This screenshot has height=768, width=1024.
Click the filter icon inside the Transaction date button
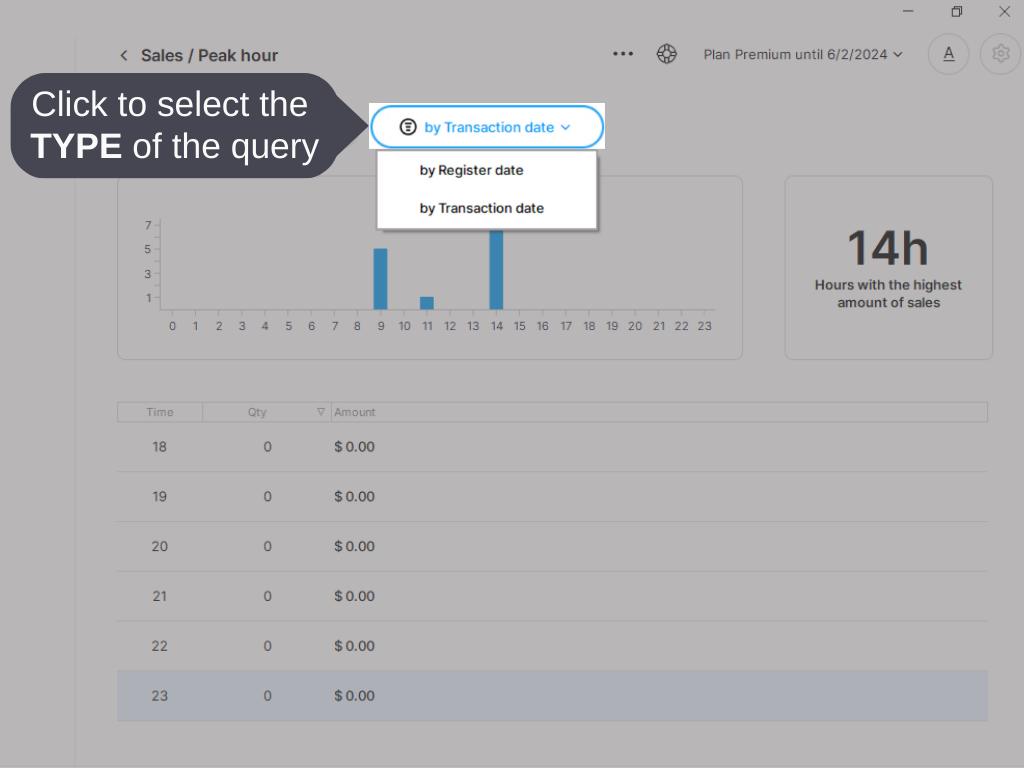coord(407,127)
